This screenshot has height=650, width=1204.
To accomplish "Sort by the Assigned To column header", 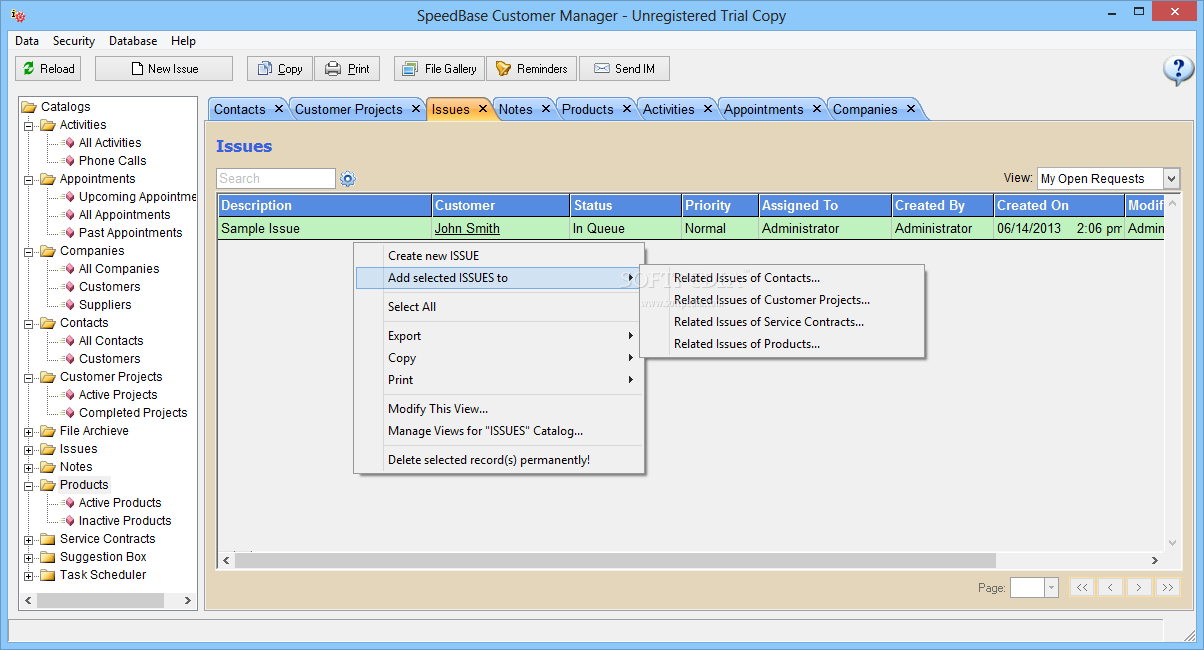I will pos(825,205).
